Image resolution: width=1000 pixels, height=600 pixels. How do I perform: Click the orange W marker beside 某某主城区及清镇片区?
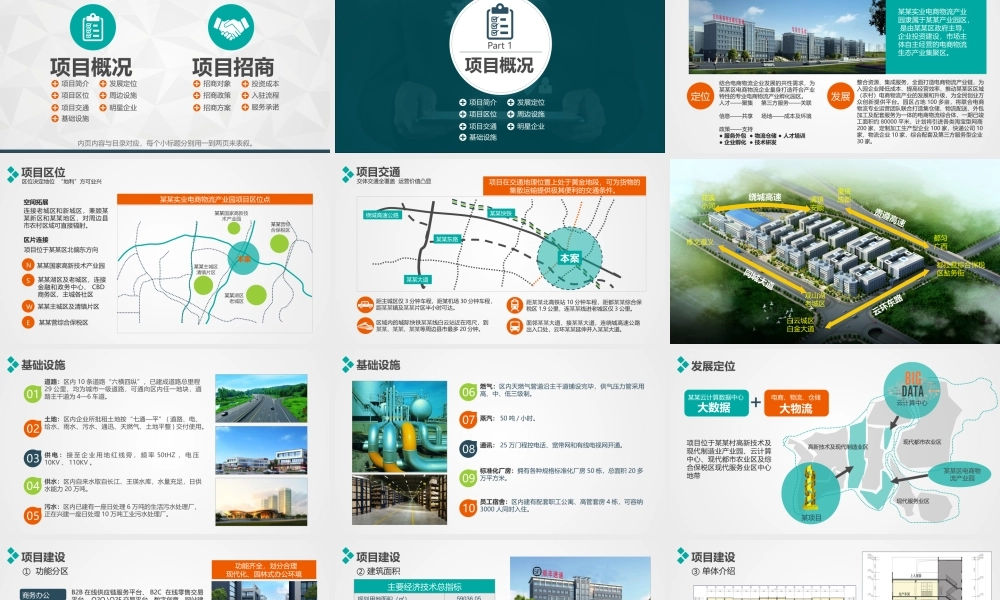pyautogui.click(x=28, y=306)
